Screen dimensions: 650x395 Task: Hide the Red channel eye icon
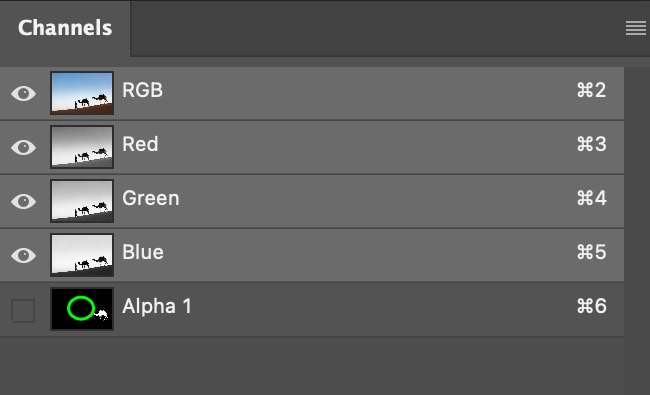24,147
